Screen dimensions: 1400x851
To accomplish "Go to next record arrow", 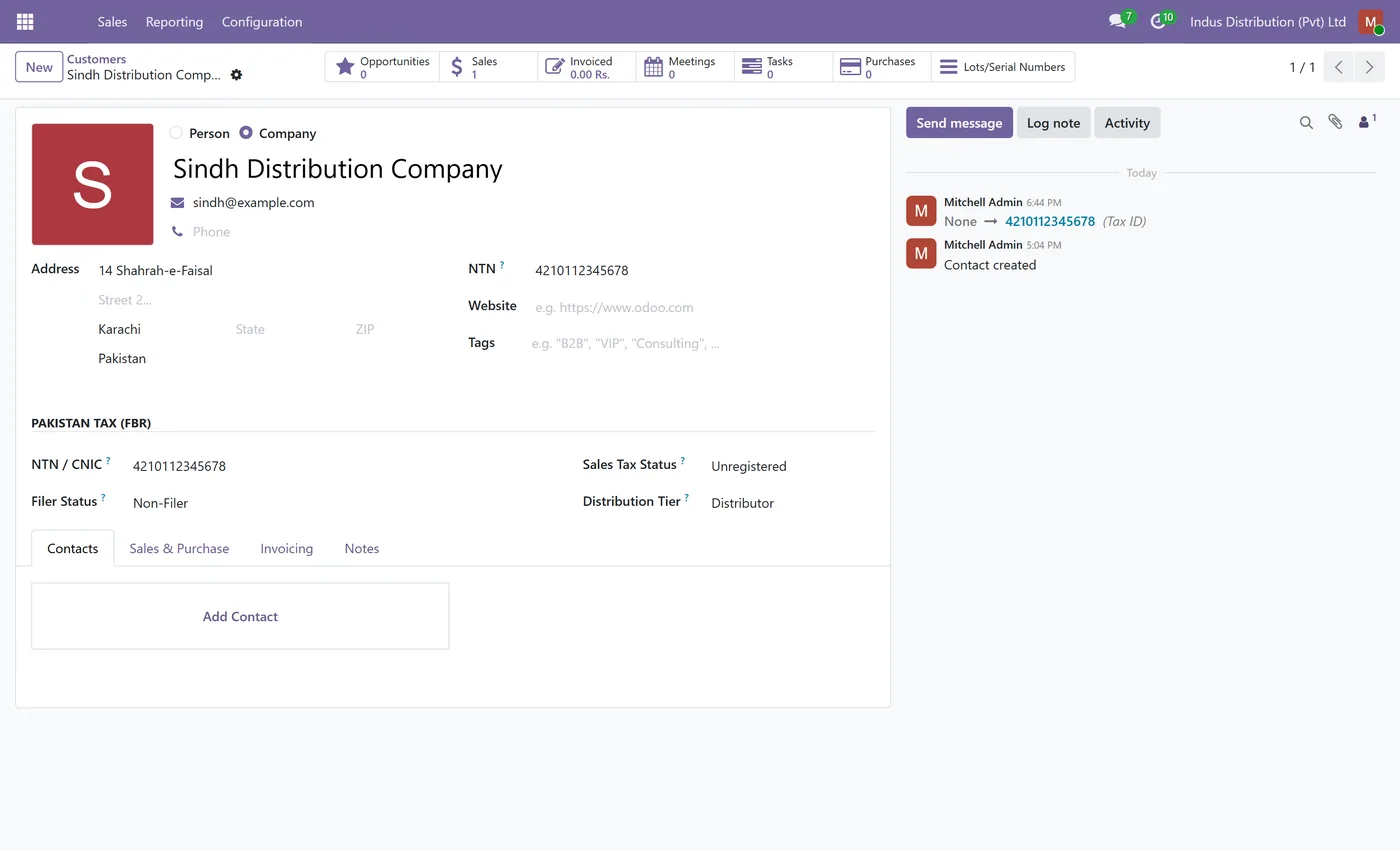I will (x=1369, y=67).
